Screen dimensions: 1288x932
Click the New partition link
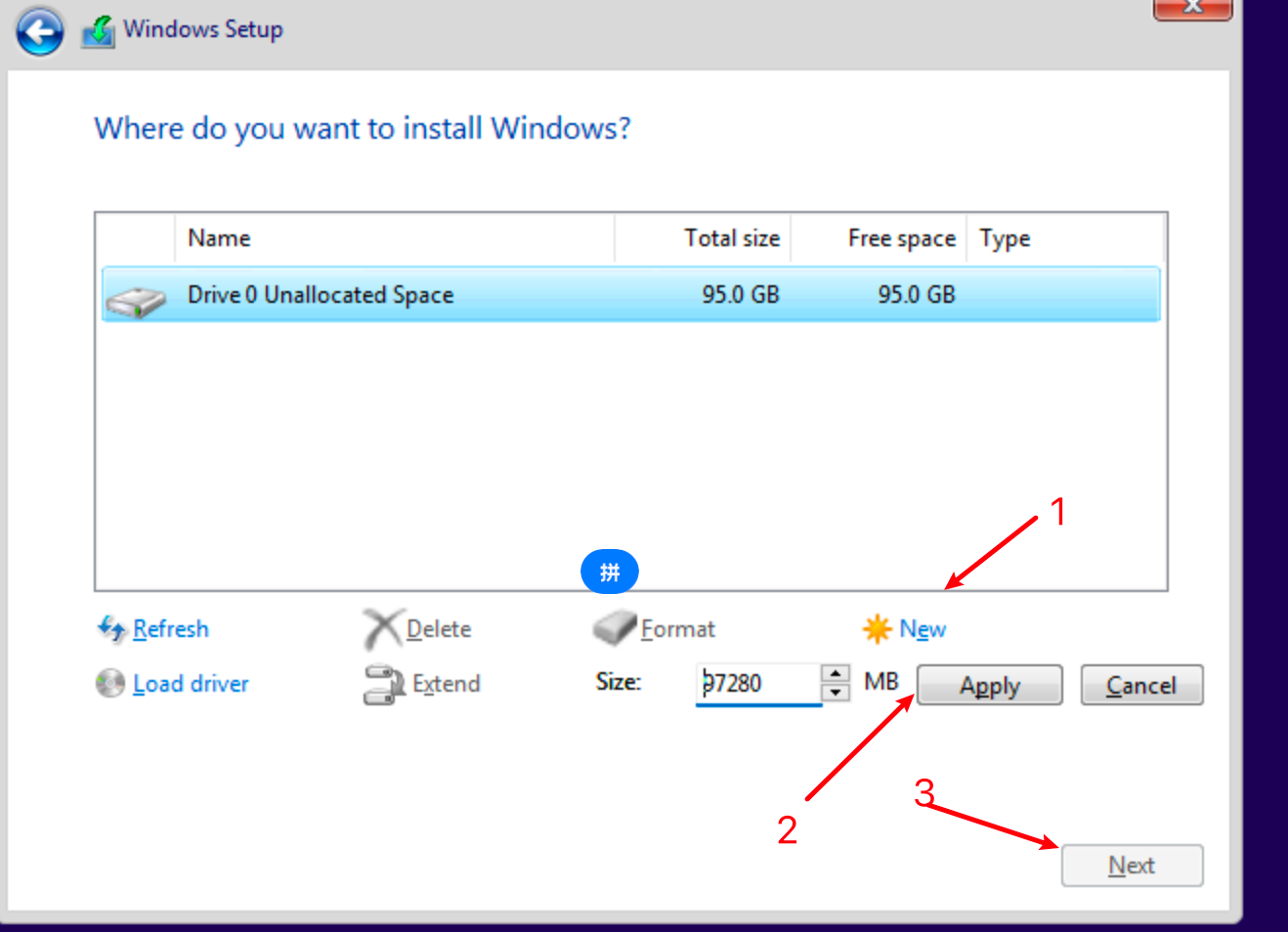[923, 629]
